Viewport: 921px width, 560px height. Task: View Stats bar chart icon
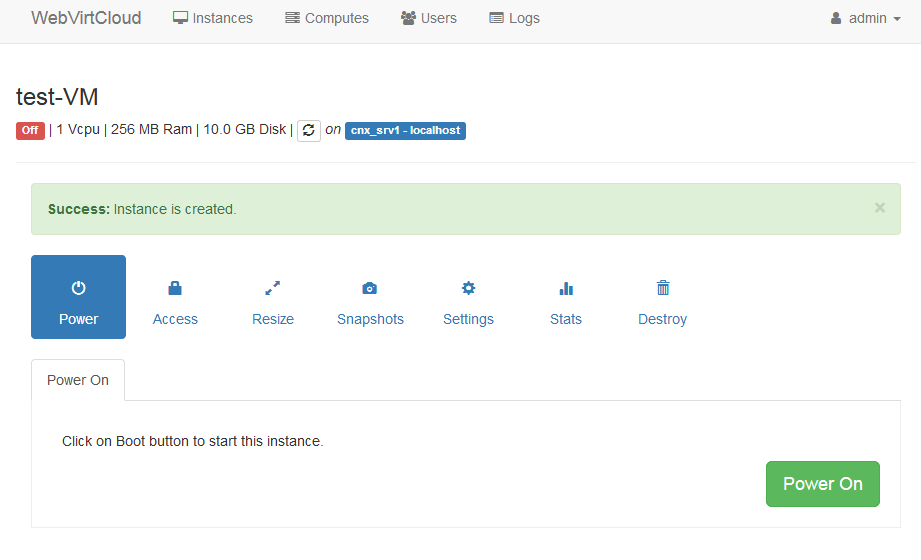click(566, 288)
